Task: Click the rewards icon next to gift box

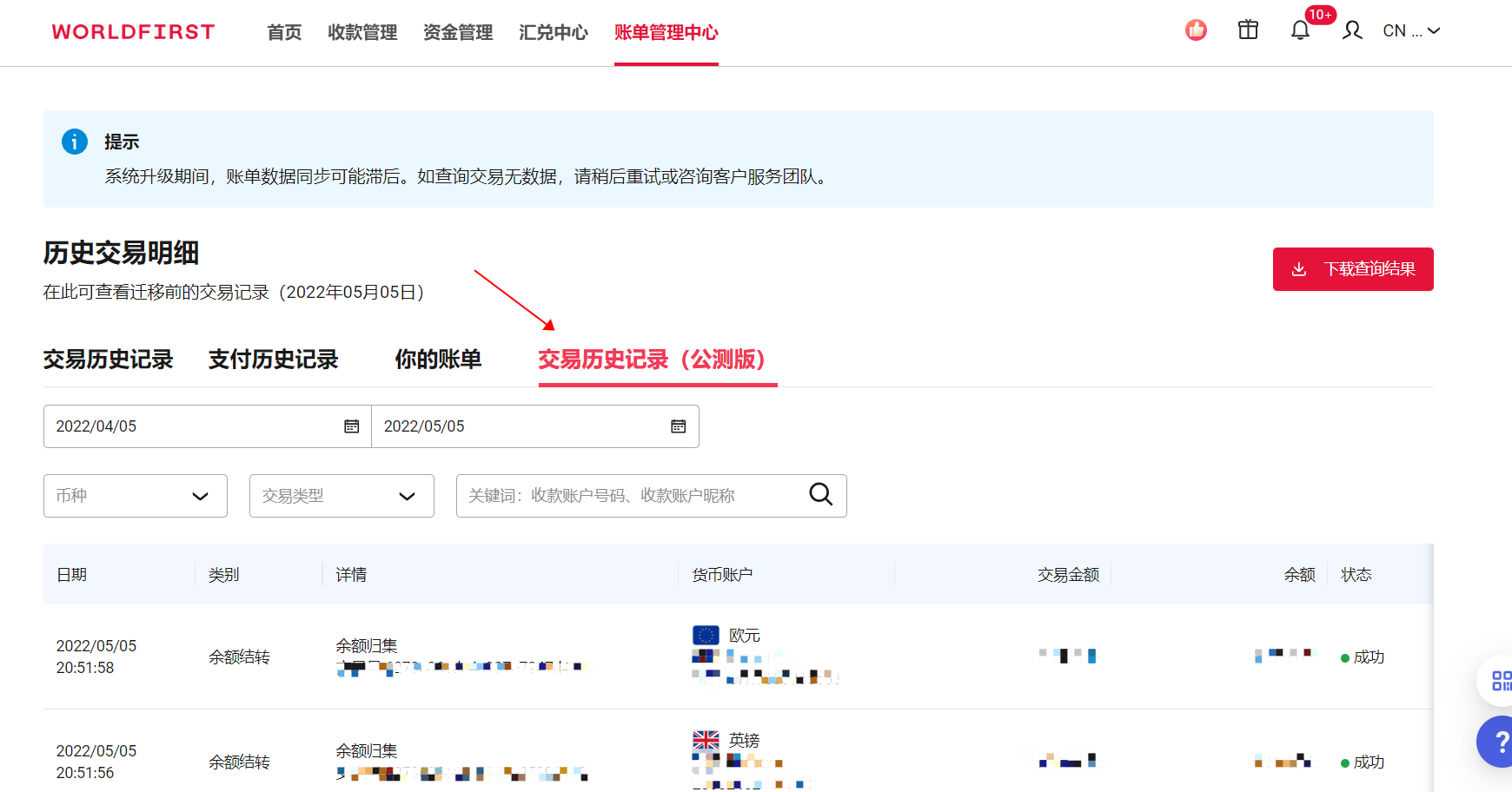Action: click(x=1196, y=29)
